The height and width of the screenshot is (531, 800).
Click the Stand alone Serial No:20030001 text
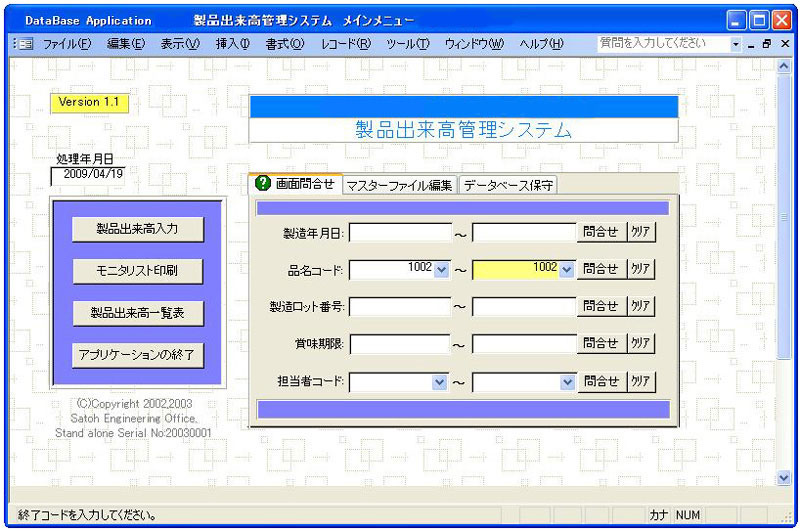pyautogui.click(x=133, y=433)
